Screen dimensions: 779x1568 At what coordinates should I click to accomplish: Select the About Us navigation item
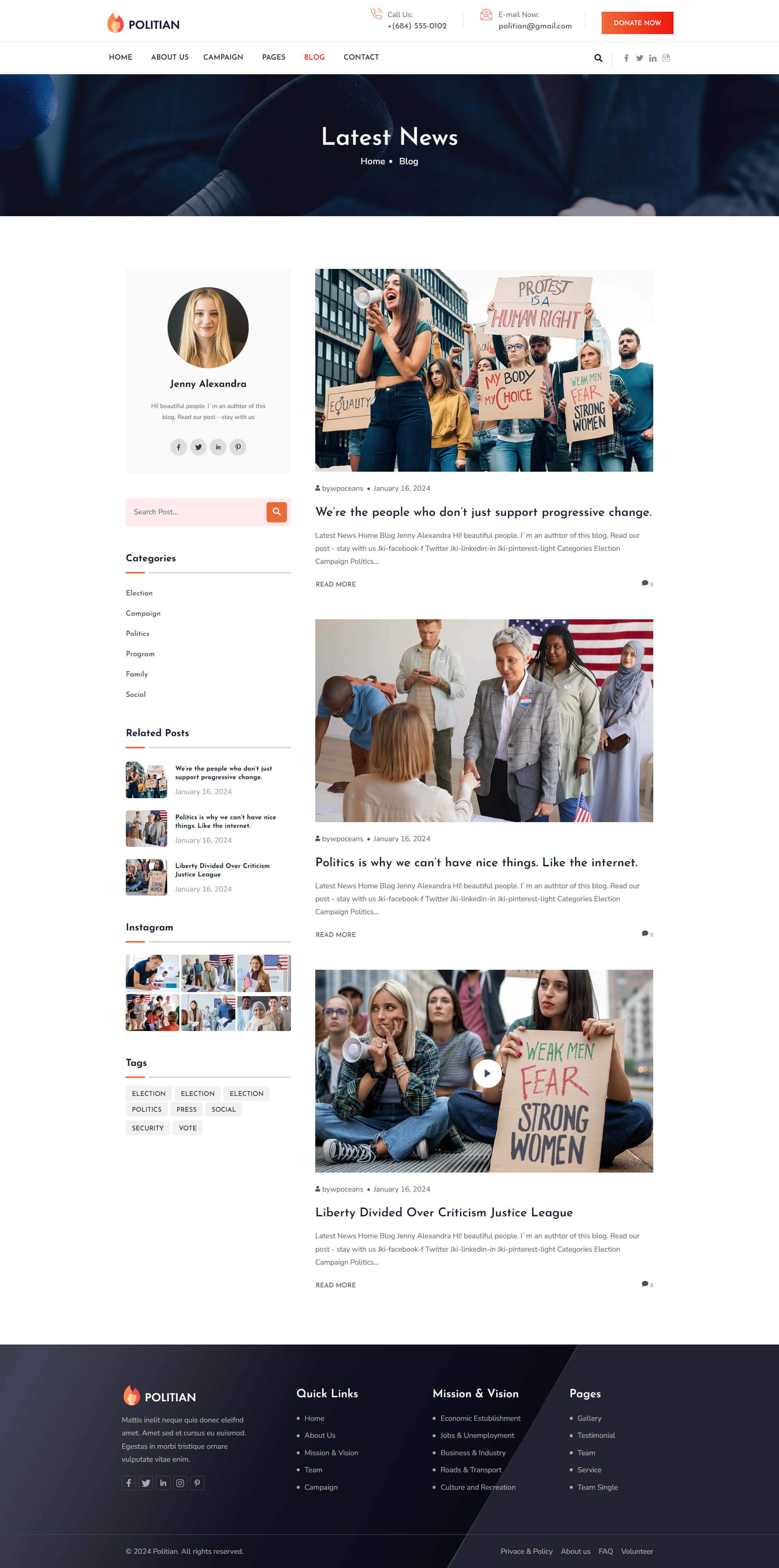tap(169, 57)
